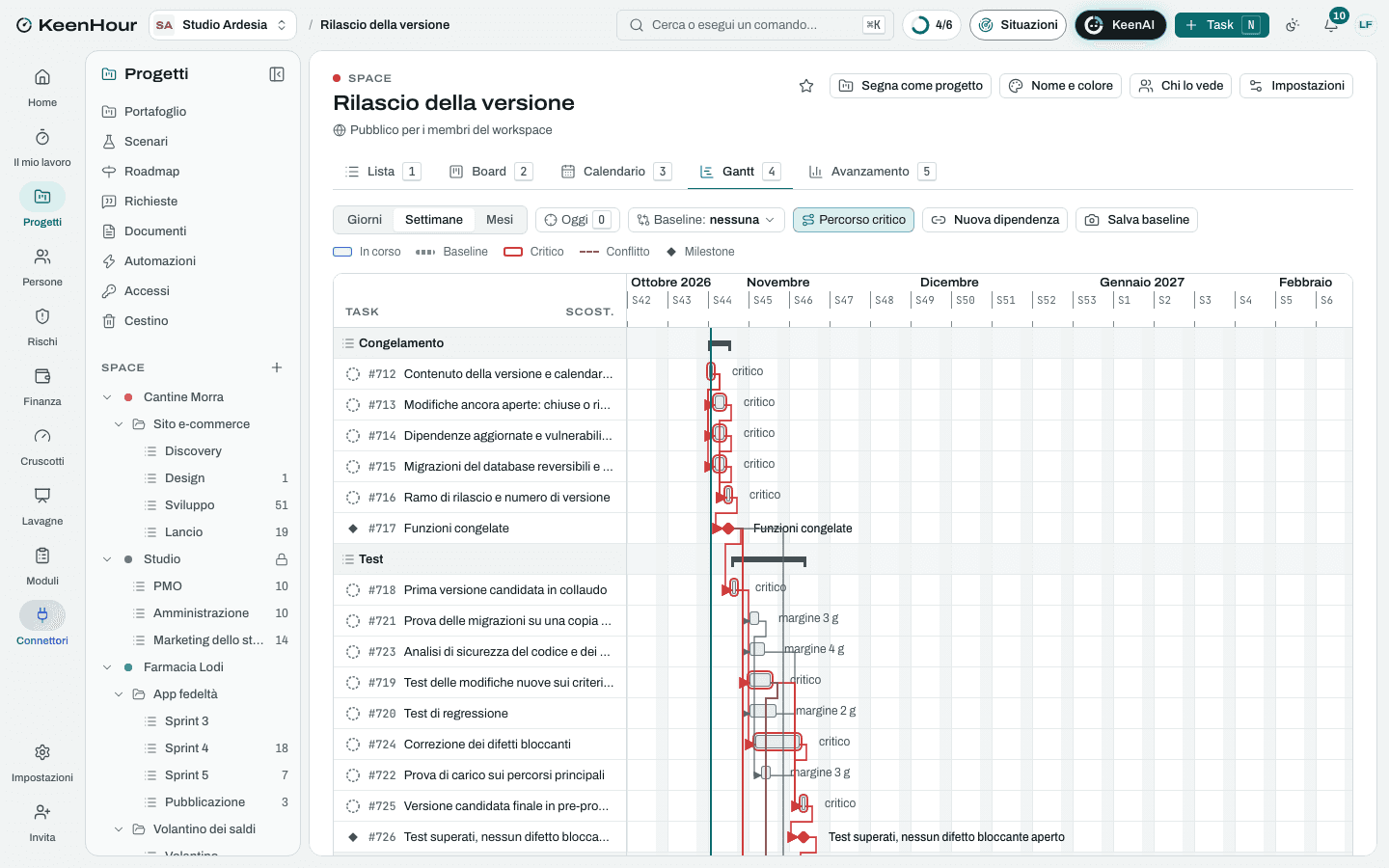Open Studio Ardesia workspace switcher
1389x868 pixels.
[223, 25]
